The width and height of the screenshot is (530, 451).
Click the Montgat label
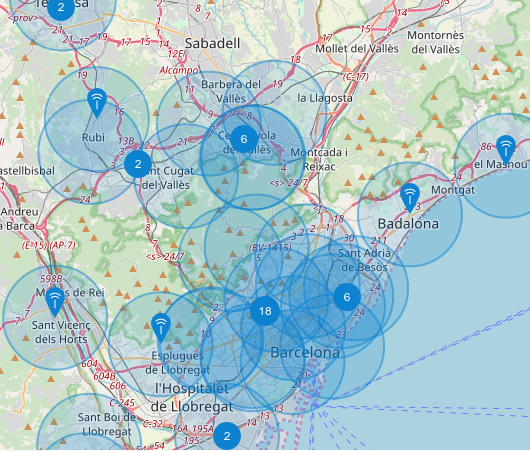click(x=453, y=190)
